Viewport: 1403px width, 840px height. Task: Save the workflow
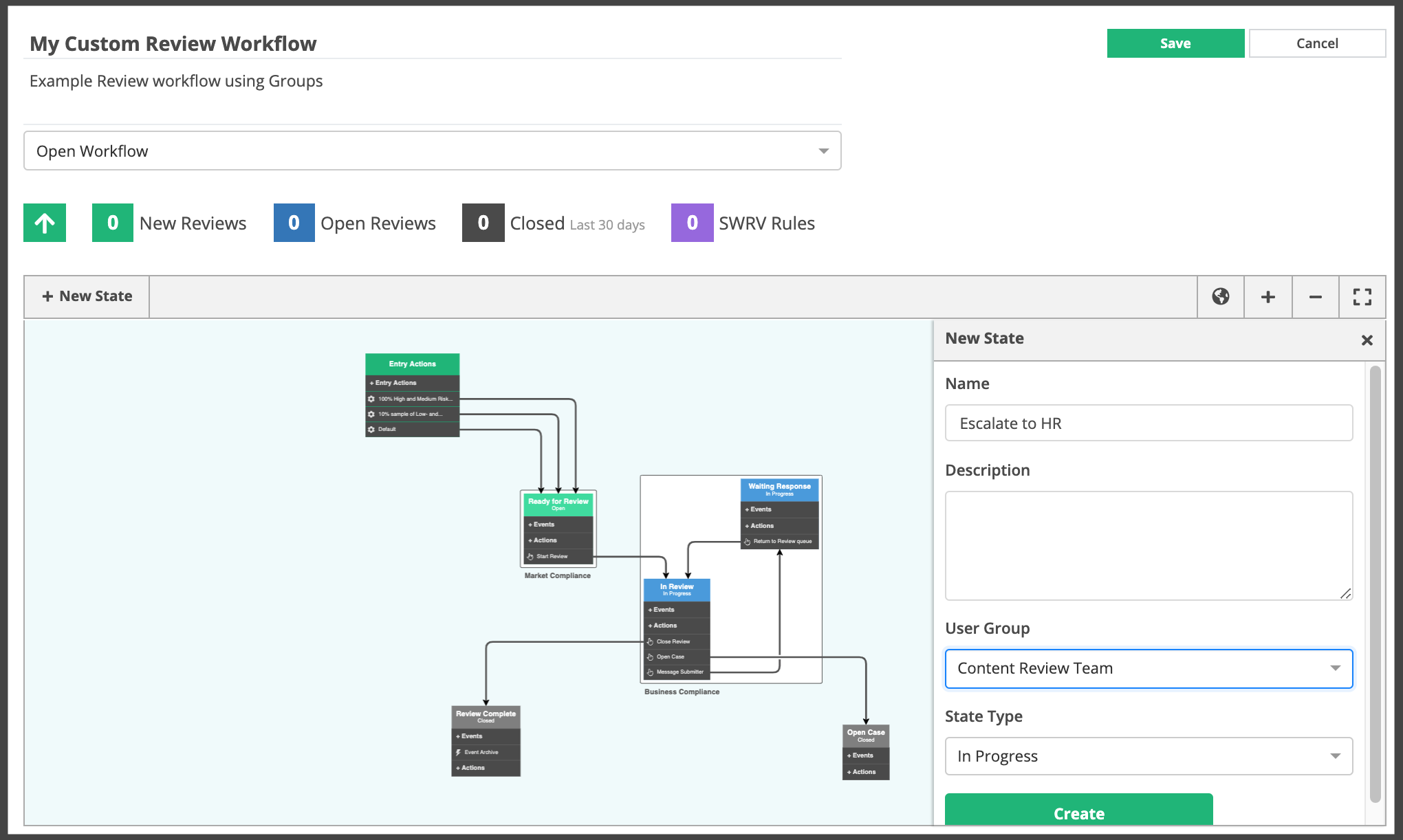click(x=1175, y=43)
